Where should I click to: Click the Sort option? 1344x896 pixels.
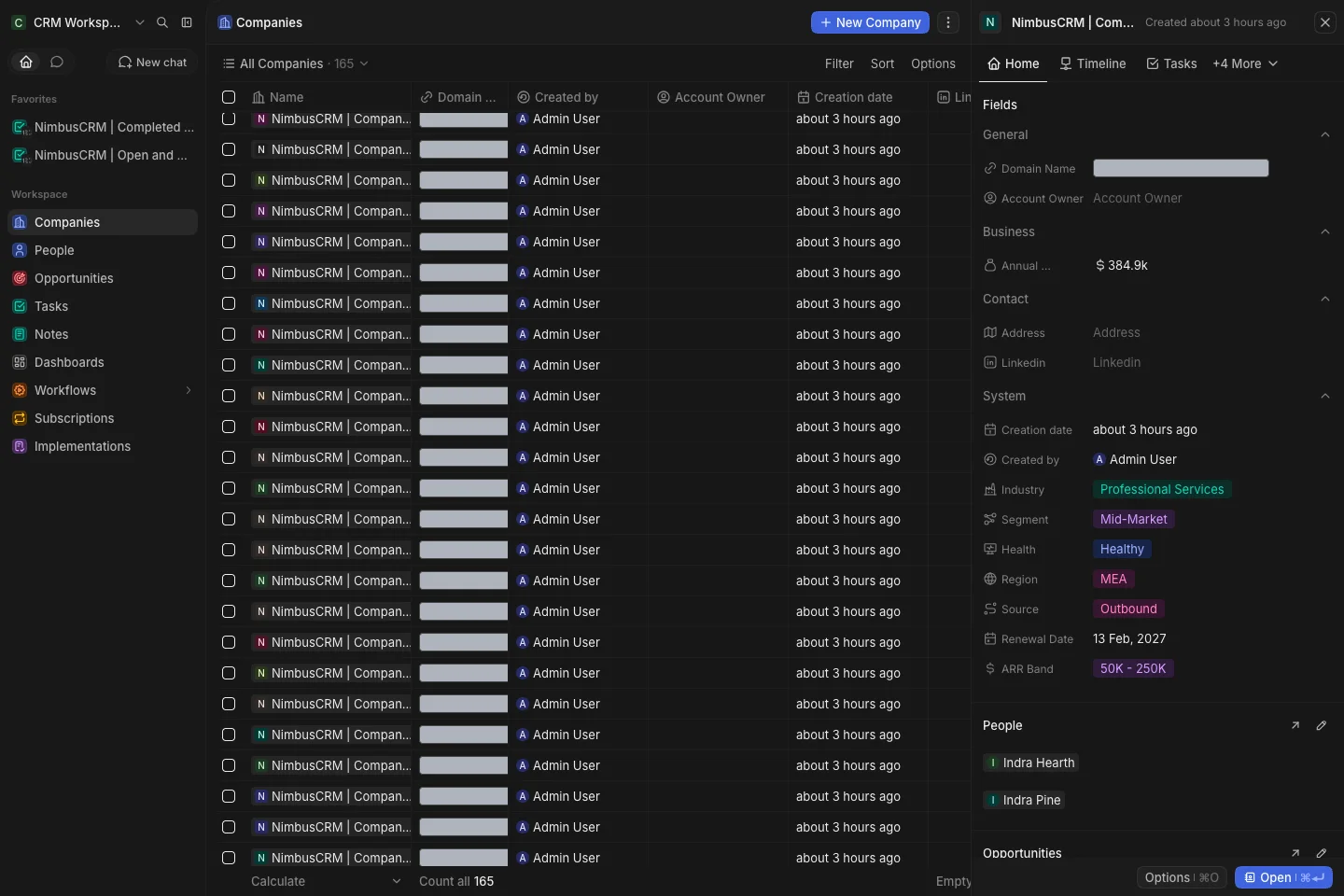(x=882, y=63)
